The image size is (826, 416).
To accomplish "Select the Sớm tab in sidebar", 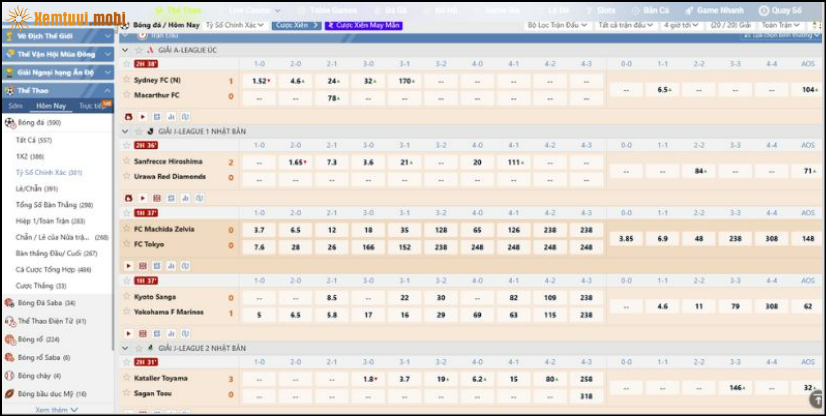I will (16, 105).
